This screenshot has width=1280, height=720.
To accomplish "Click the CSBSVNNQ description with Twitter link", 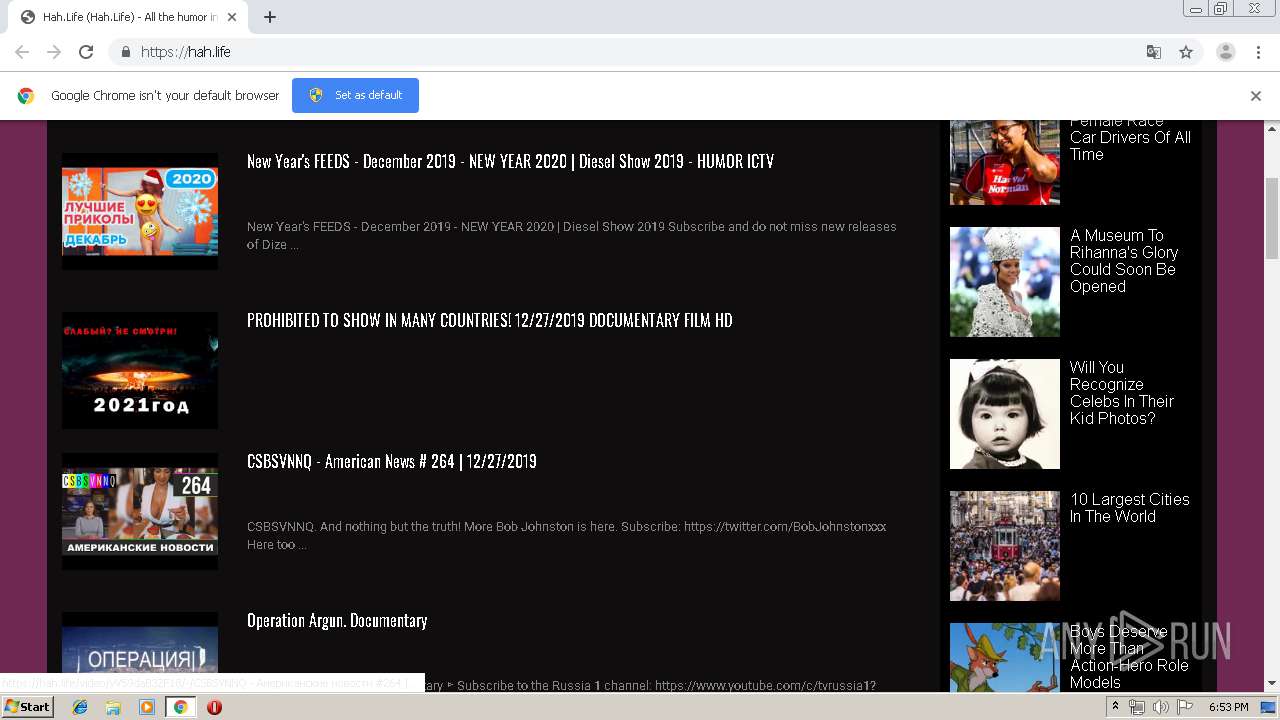I will (567, 535).
